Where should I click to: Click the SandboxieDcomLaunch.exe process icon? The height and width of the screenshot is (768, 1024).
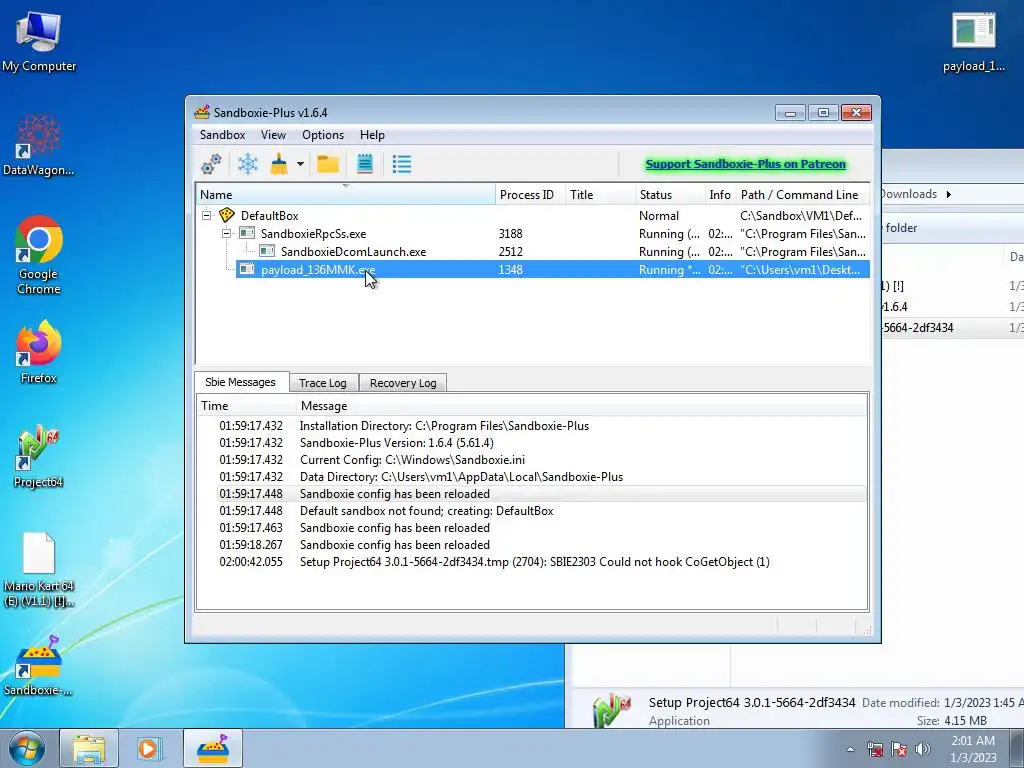267,251
